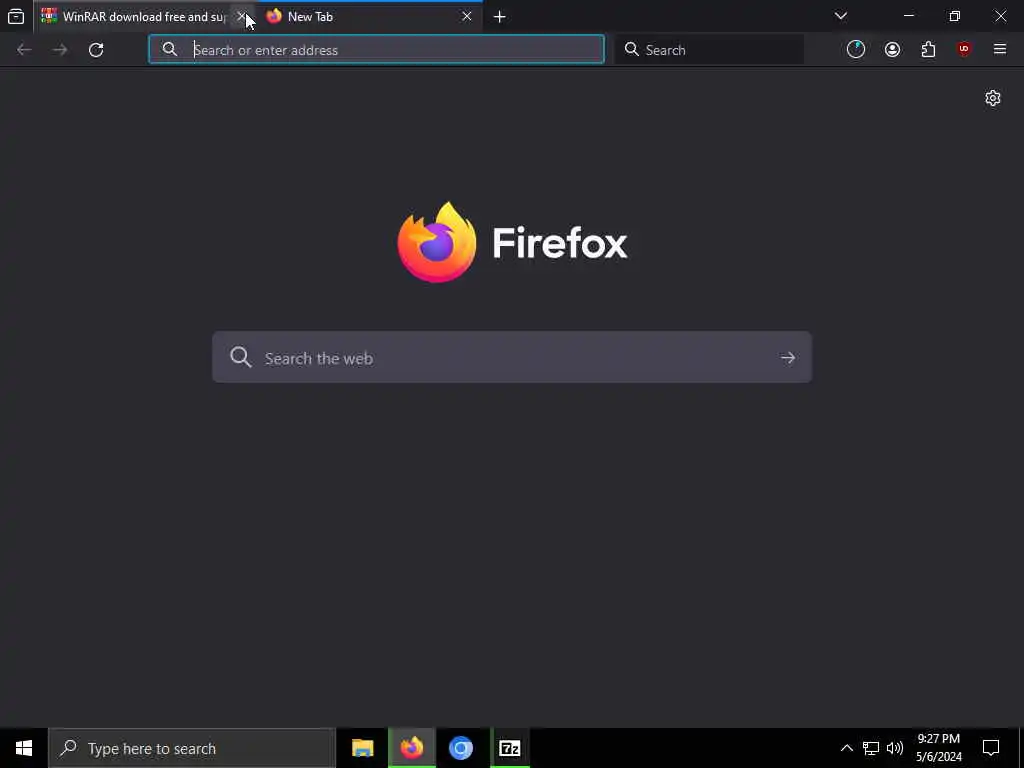
Task: Open the Extensions puzzle-piece menu
Action: [x=928, y=50]
